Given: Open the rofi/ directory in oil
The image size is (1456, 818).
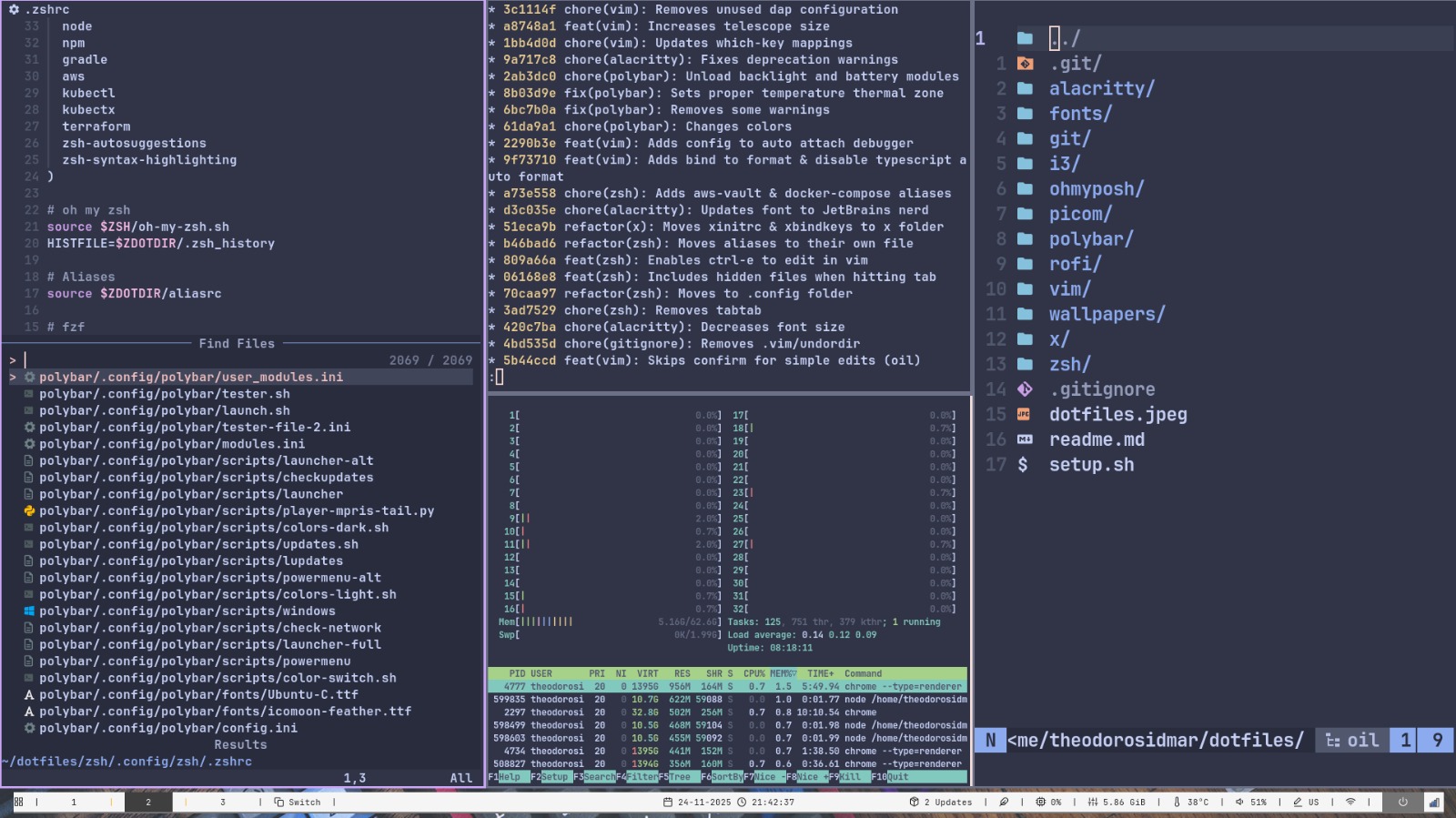Looking at the screenshot, I should pos(1075,264).
